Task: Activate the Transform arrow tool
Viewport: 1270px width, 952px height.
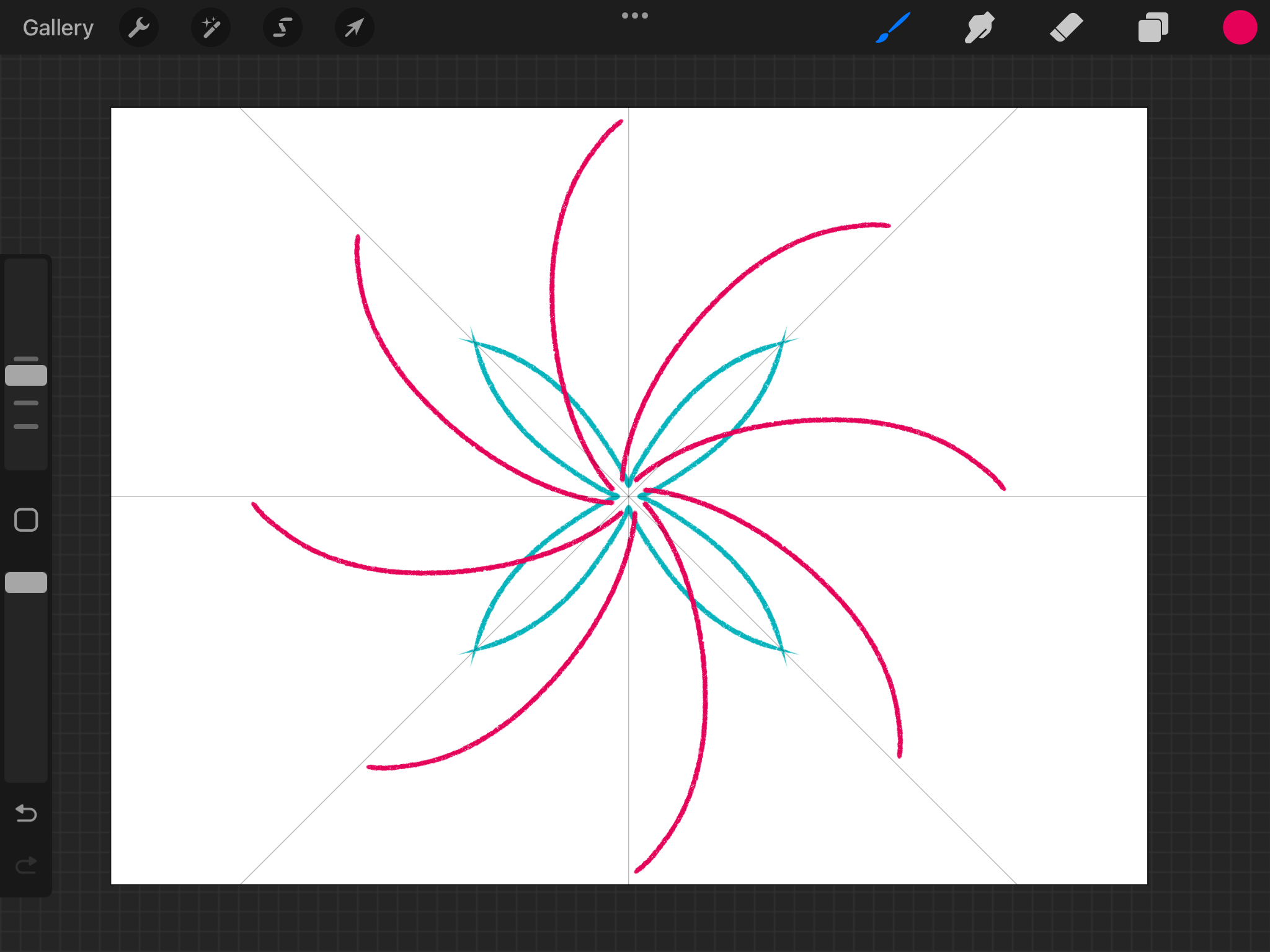Action: tap(354, 28)
